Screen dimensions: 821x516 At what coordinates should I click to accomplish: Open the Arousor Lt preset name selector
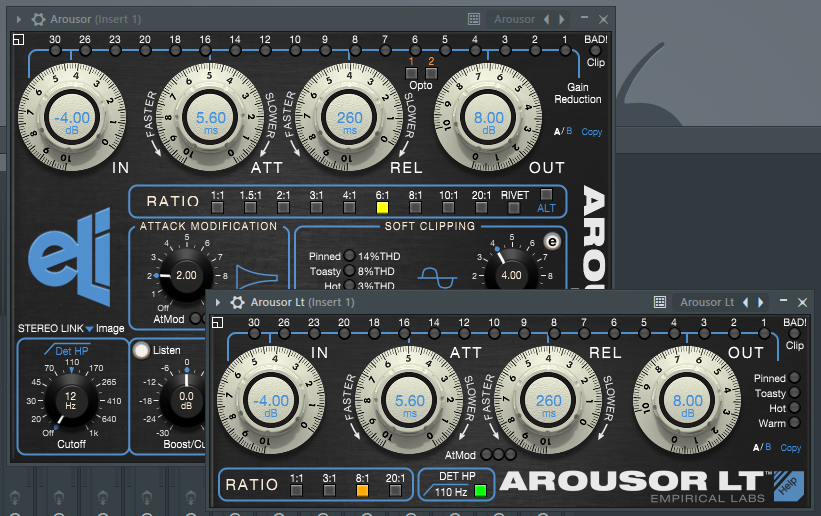[x=707, y=302]
